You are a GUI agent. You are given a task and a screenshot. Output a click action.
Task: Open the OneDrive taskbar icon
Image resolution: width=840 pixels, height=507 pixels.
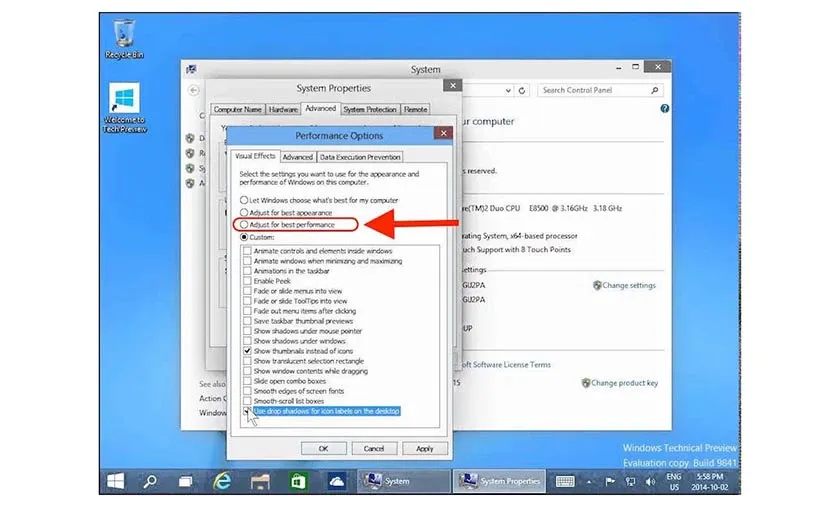pos(335,481)
